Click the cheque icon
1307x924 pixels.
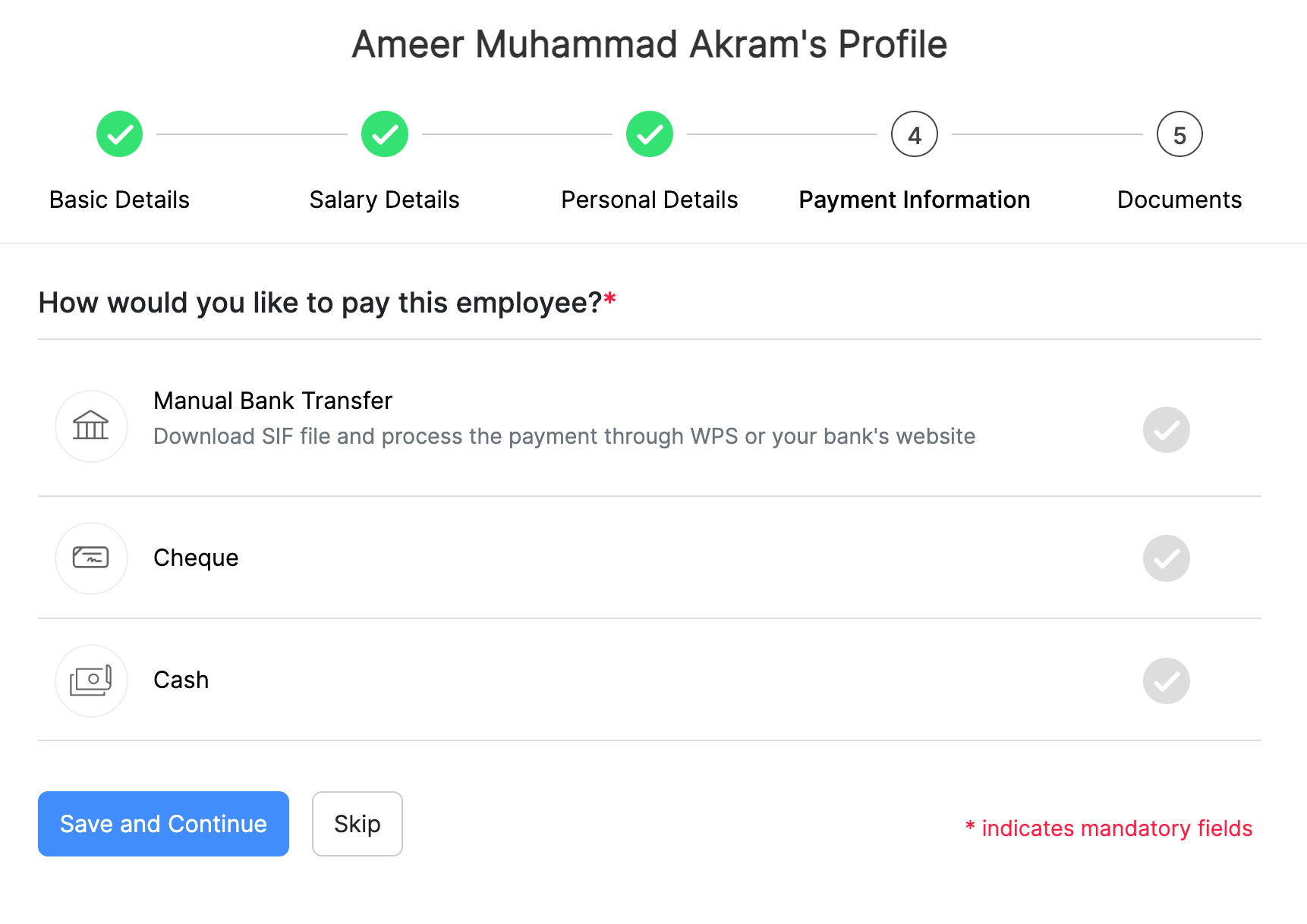point(91,558)
